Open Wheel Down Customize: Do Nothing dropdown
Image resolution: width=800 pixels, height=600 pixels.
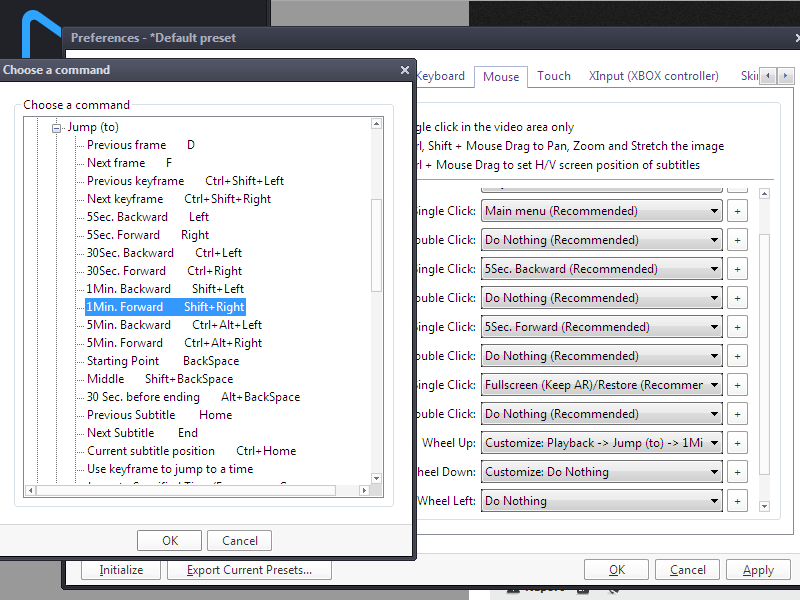click(602, 472)
